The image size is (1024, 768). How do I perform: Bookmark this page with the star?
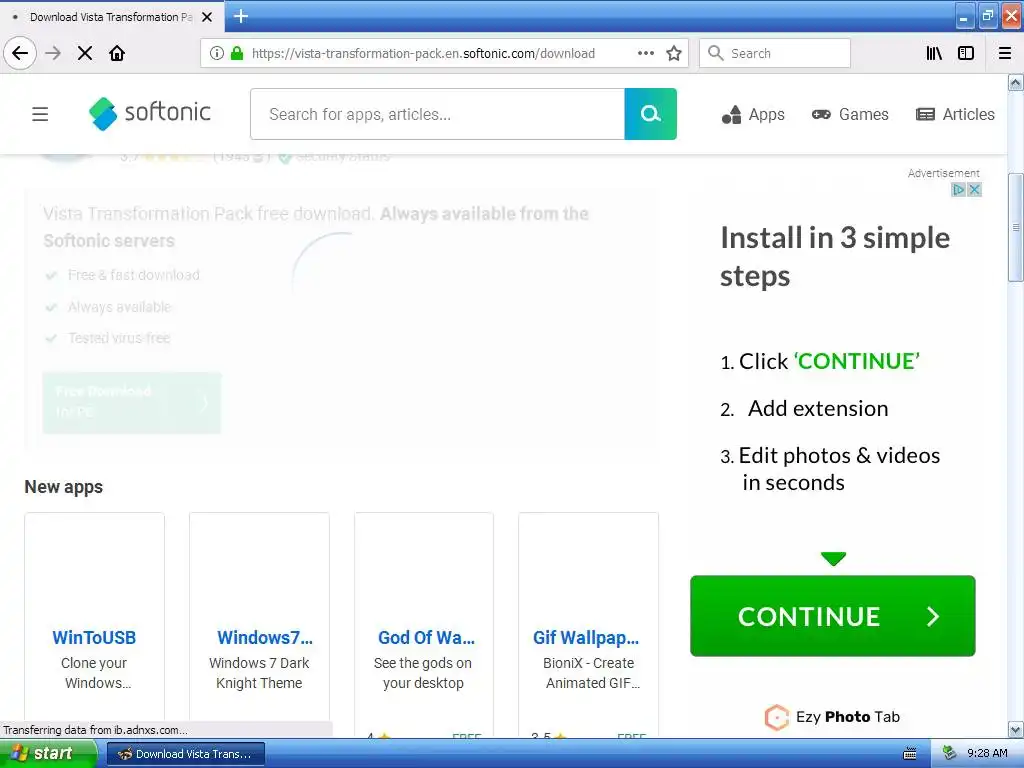pyautogui.click(x=674, y=53)
